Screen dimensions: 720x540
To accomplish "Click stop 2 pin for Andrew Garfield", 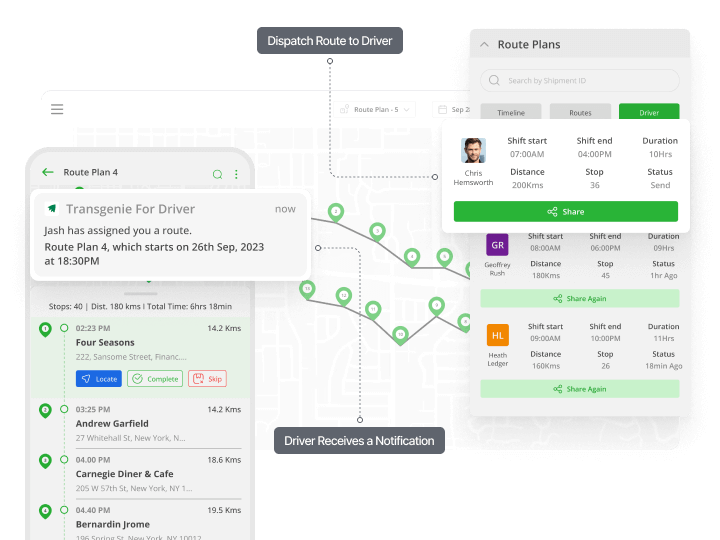I will point(45,411).
